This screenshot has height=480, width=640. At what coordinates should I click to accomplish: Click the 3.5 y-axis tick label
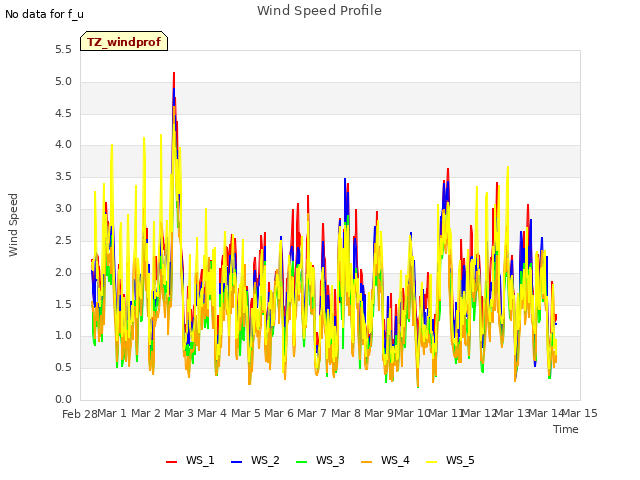[x=63, y=177]
